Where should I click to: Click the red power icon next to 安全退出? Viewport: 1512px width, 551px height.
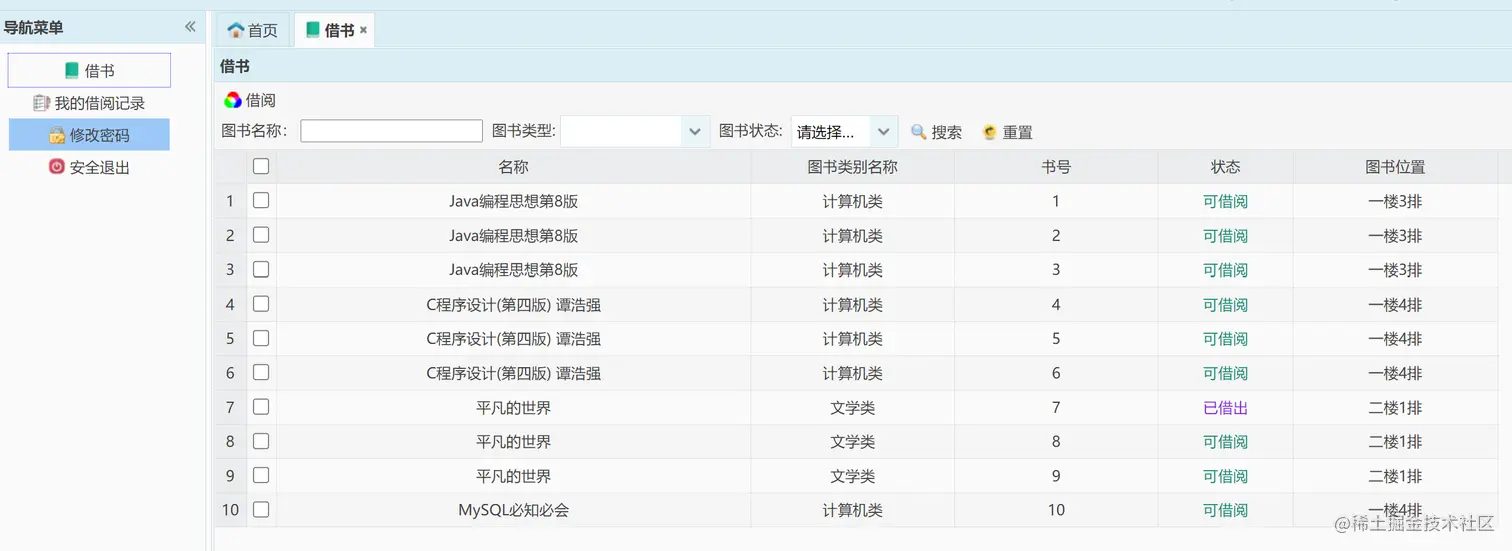[x=57, y=167]
